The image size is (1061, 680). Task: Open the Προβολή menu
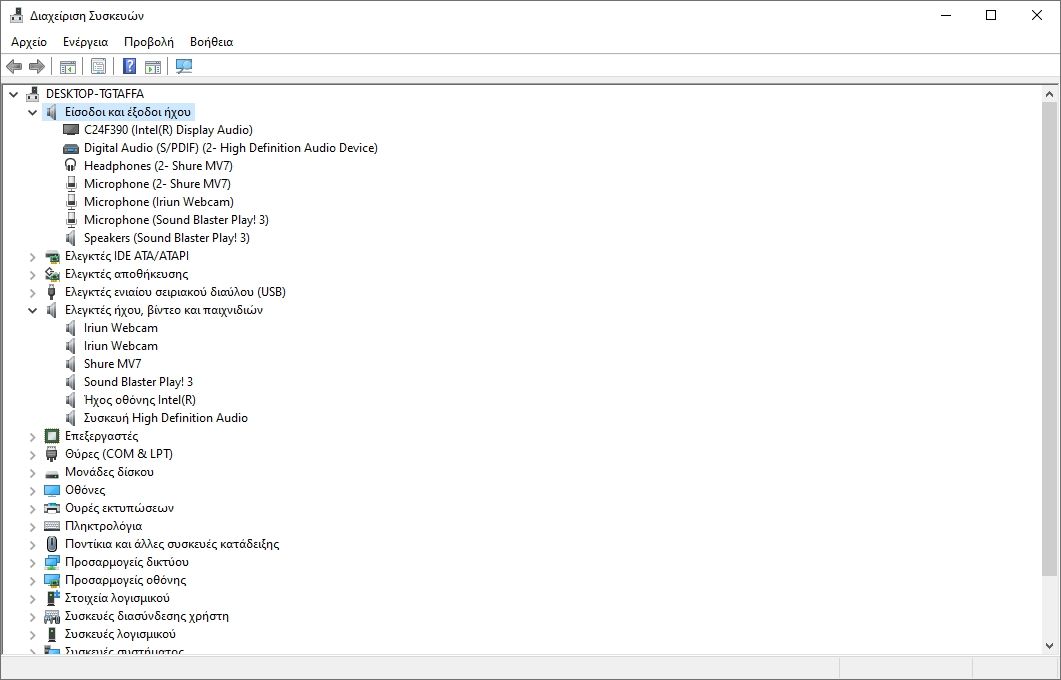150,42
